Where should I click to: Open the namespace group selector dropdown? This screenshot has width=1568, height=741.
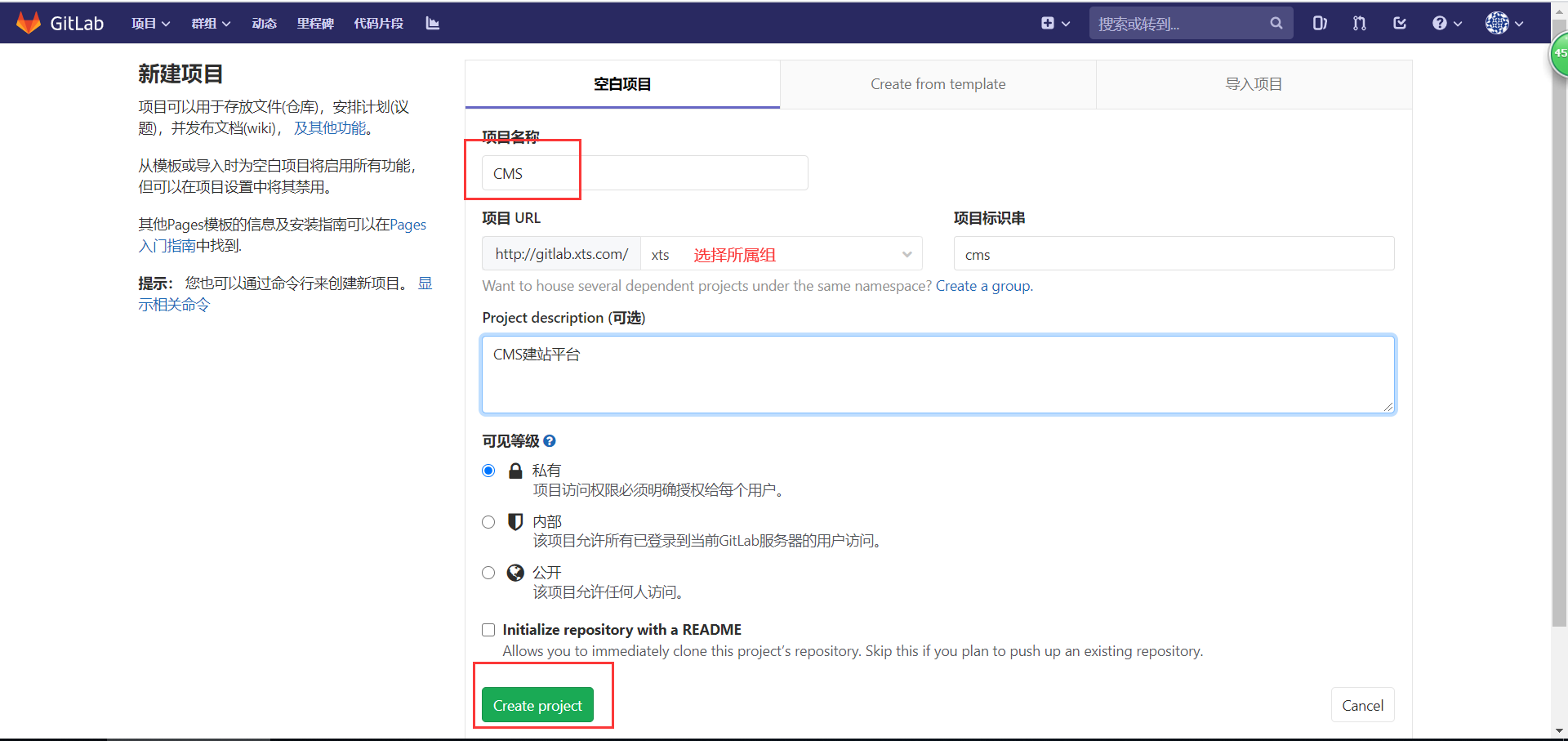[782, 254]
